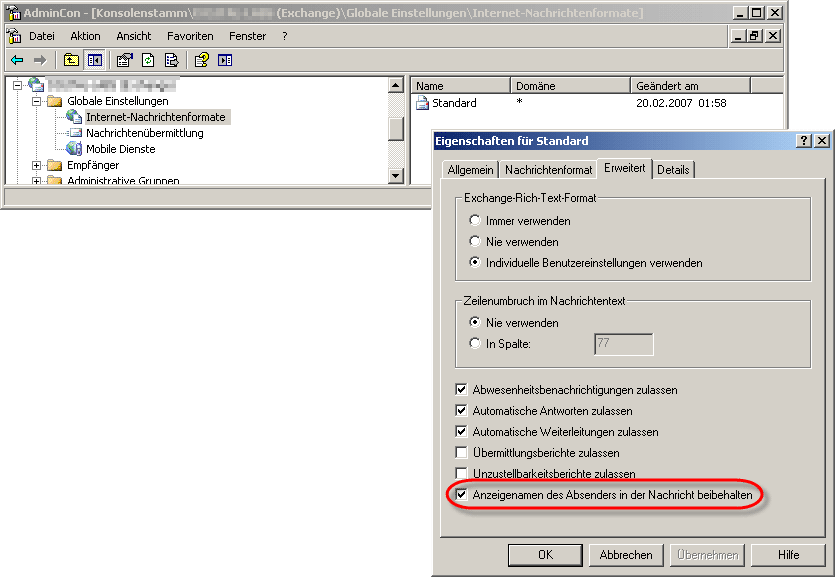Screen dimensions: 835x577
Task: Click the dialog's question mark help button
Action: [x=804, y=141]
